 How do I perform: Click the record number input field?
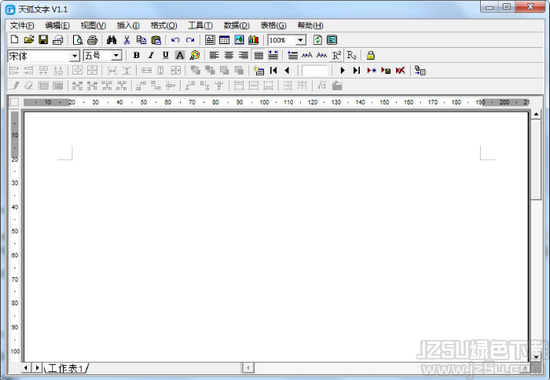pyautogui.click(x=315, y=71)
